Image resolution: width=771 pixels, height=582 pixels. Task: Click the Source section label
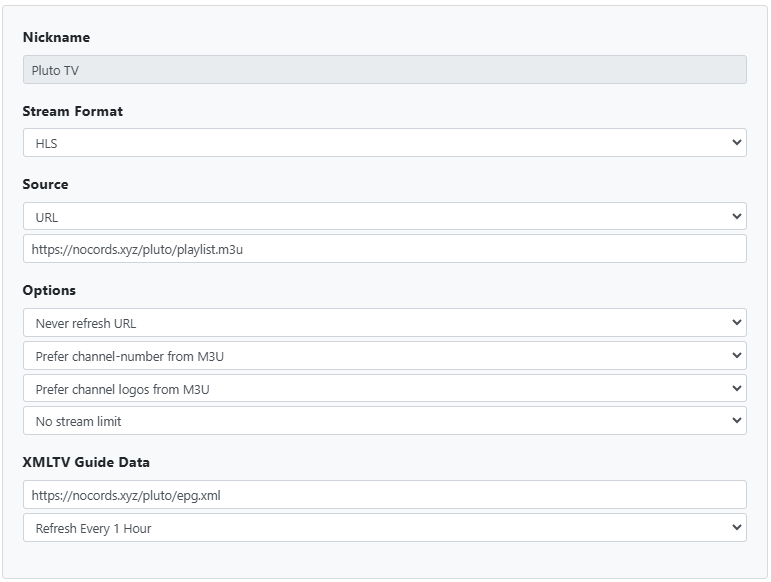(x=45, y=184)
